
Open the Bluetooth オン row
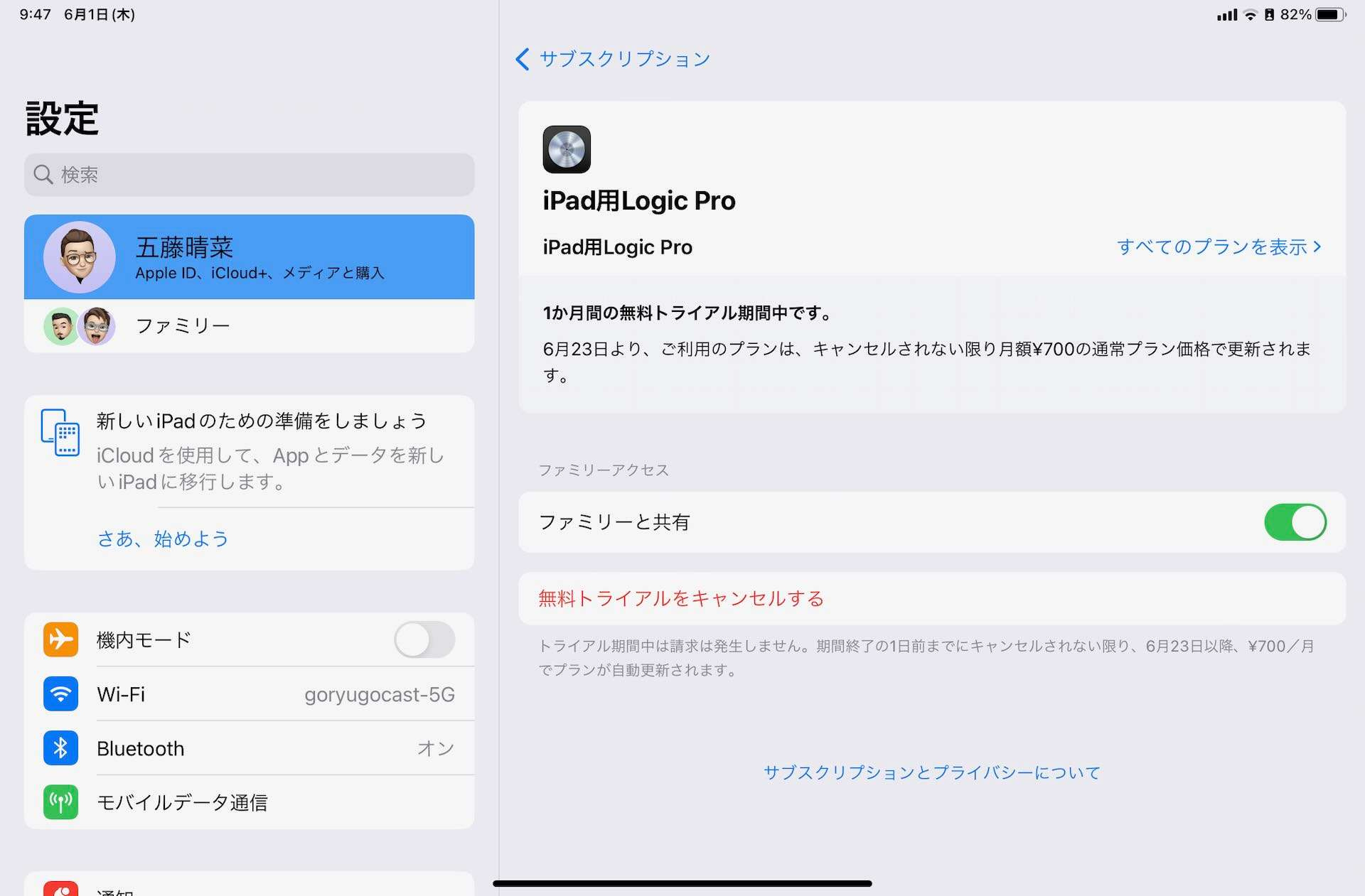click(x=249, y=748)
